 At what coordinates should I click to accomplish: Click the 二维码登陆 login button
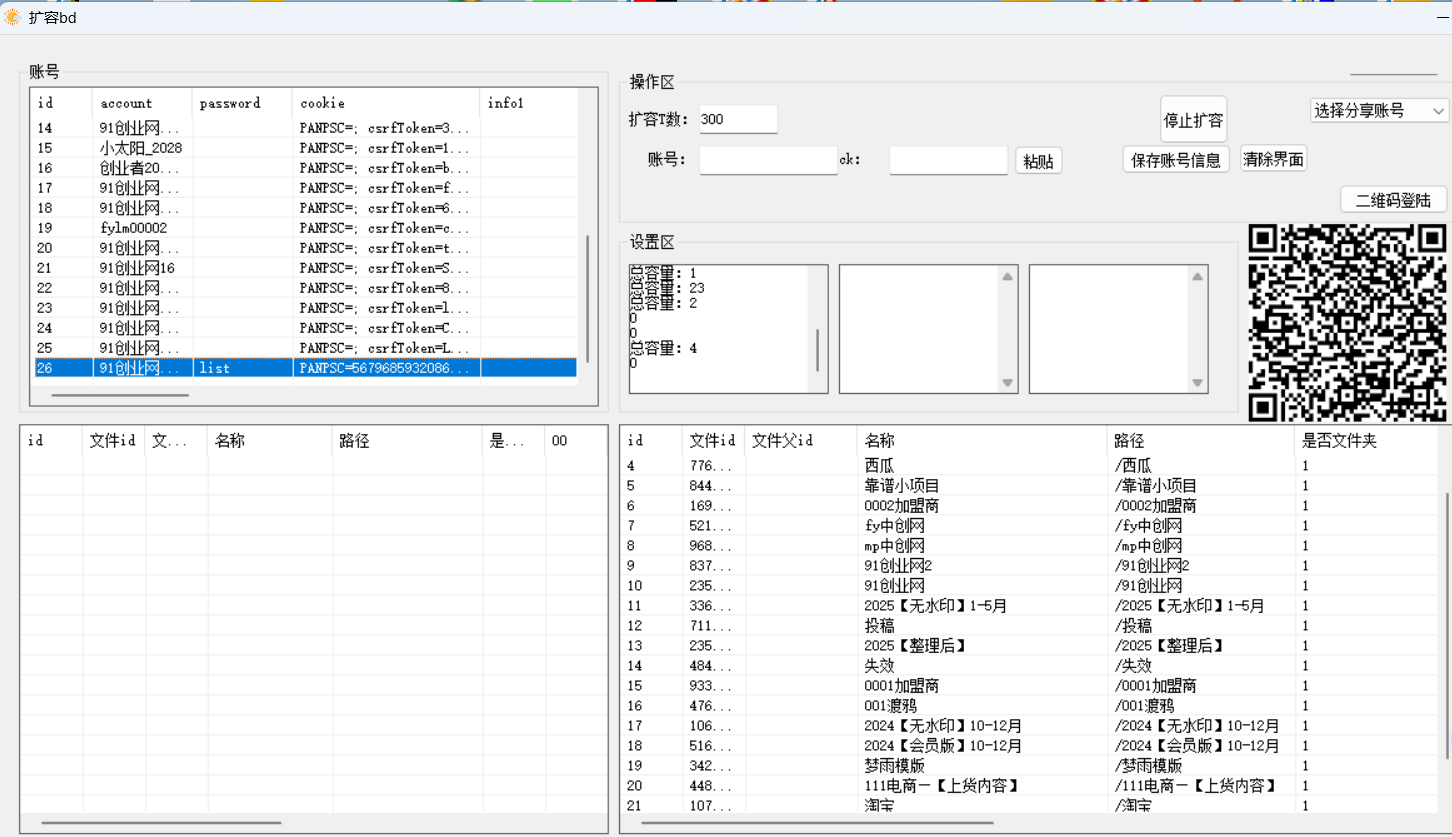tap(1393, 199)
